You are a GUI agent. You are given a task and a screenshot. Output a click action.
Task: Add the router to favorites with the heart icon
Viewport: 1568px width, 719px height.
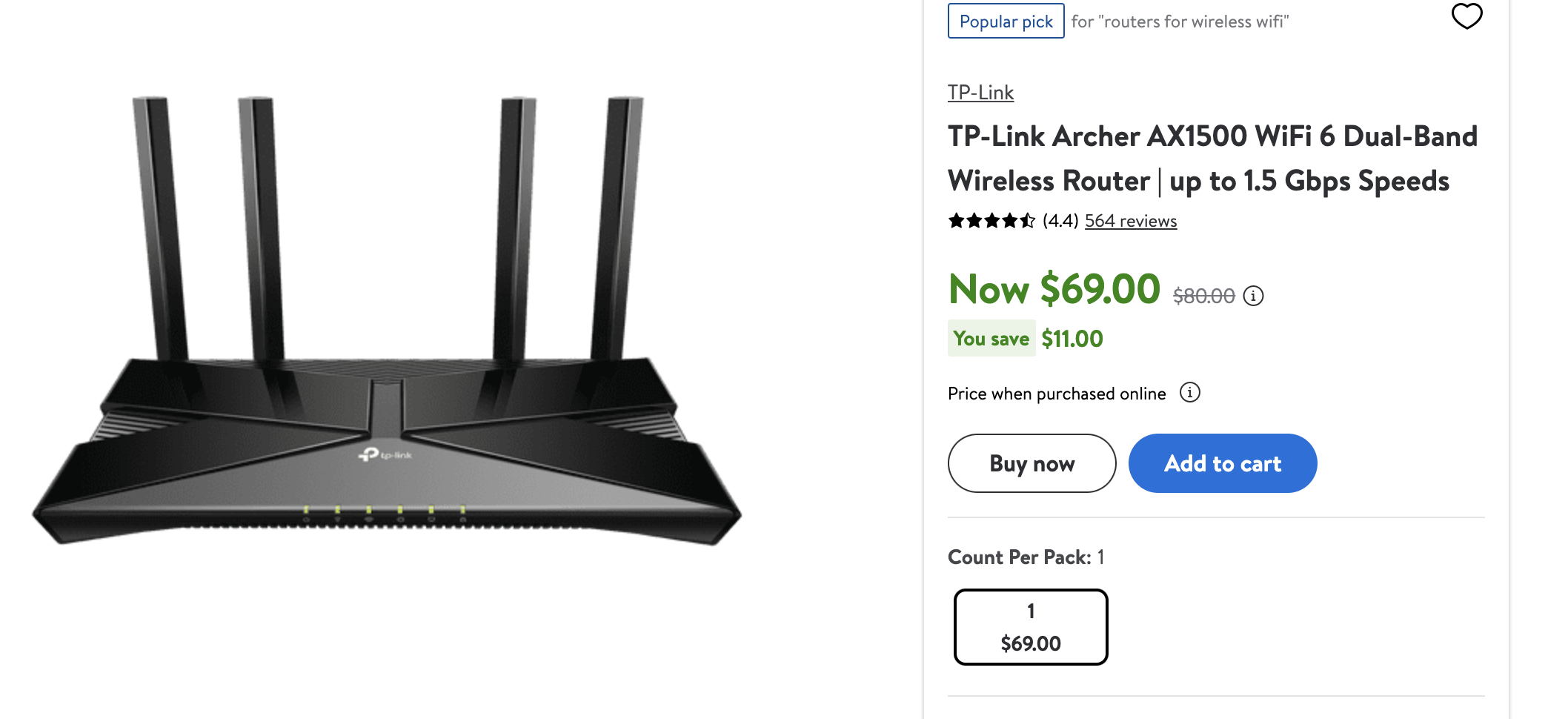pyautogui.click(x=1466, y=16)
